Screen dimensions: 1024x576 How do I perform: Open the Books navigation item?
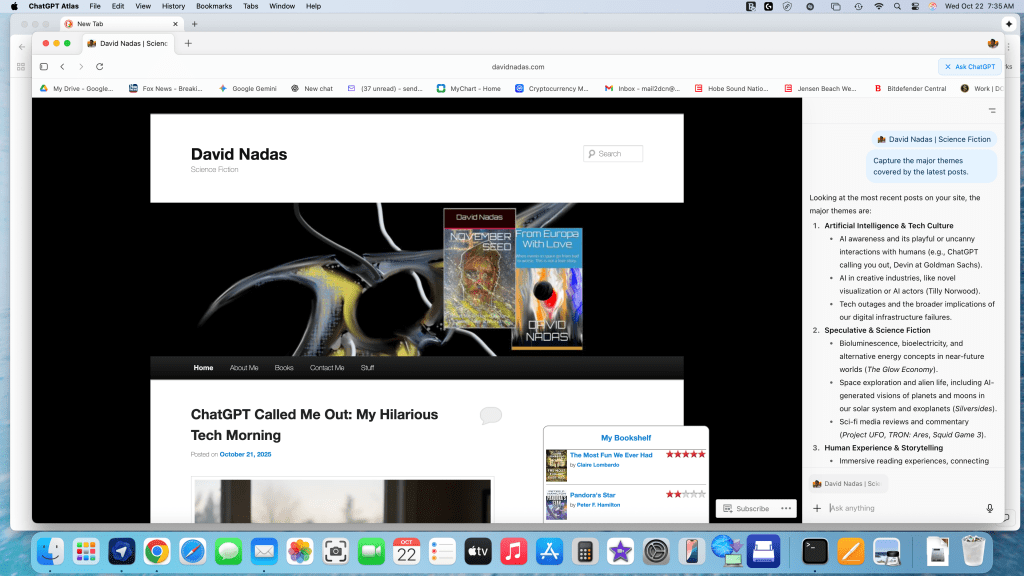point(284,367)
